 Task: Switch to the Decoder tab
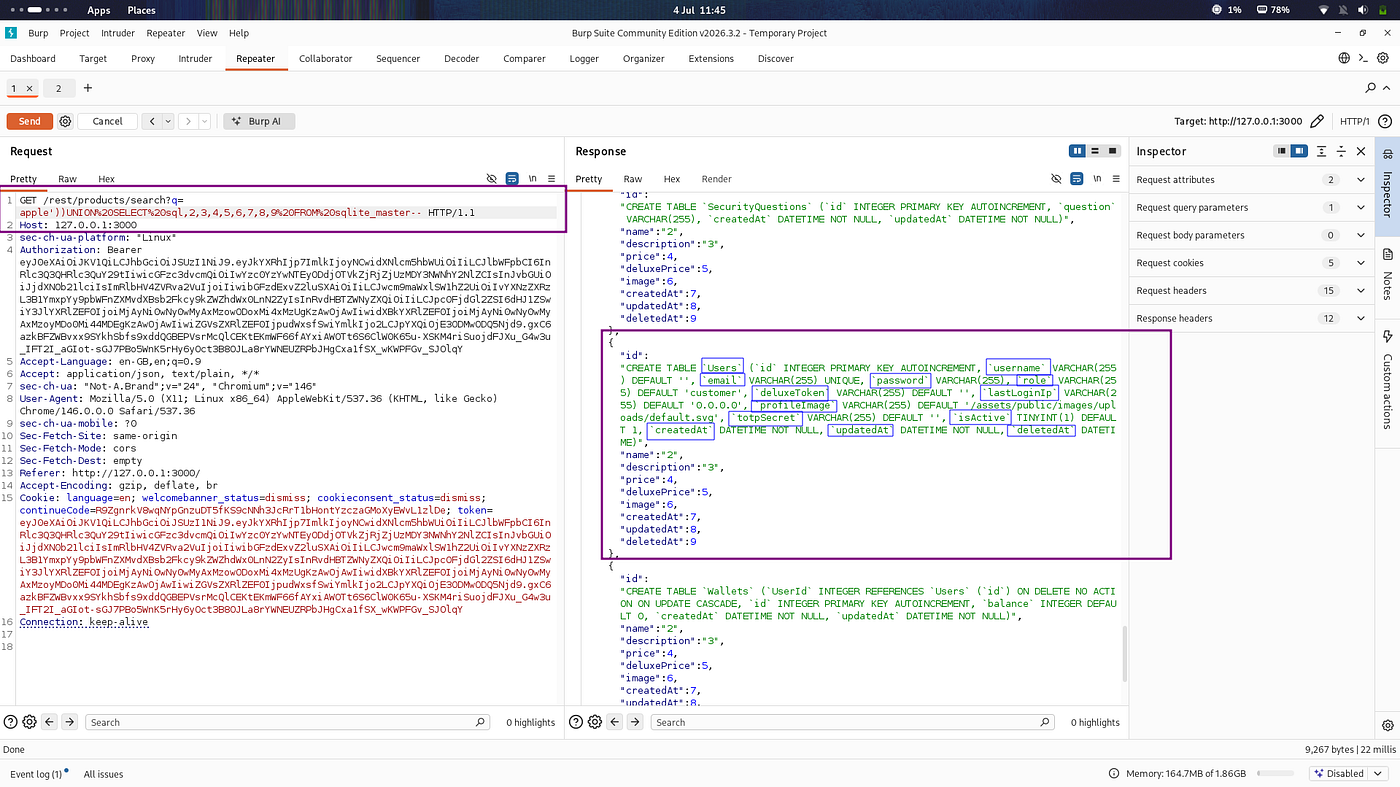coord(461,58)
